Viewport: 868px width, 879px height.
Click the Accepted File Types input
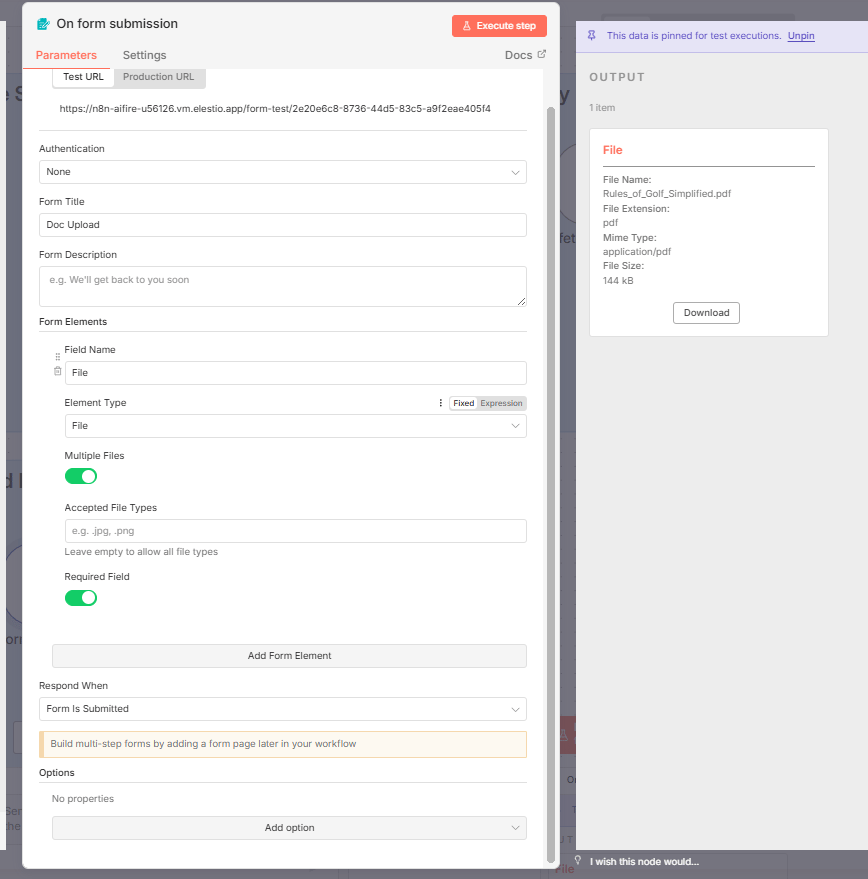tap(296, 531)
